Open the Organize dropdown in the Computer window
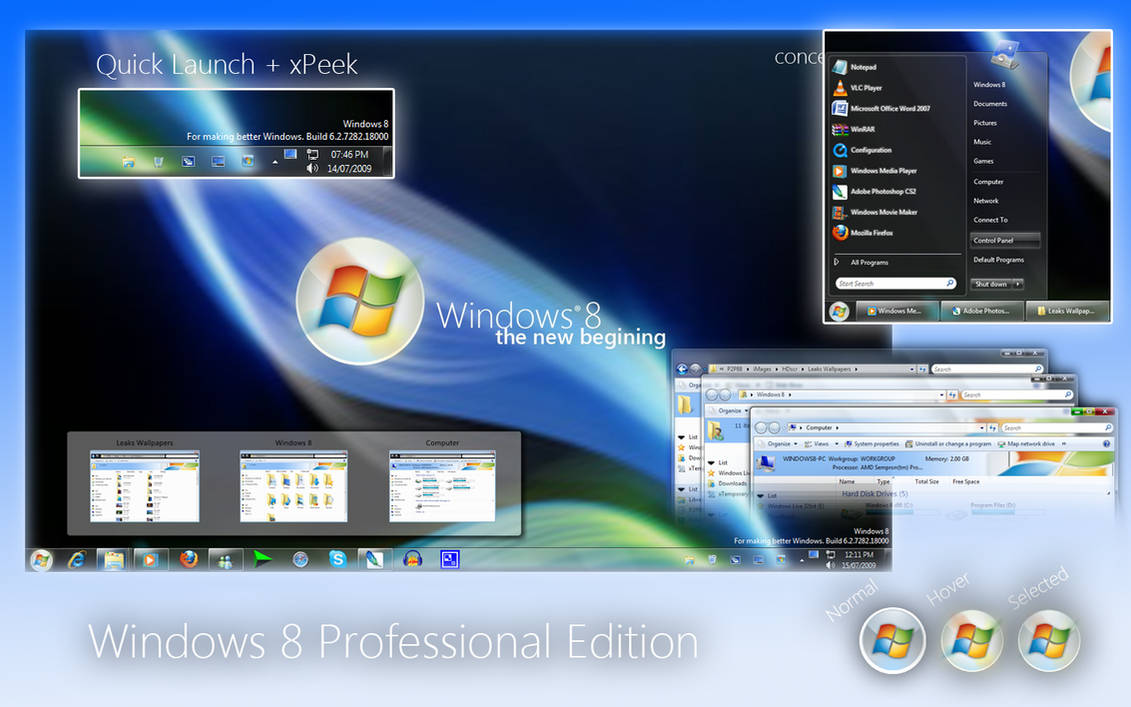This screenshot has height=707, width=1131. [780, 443]
